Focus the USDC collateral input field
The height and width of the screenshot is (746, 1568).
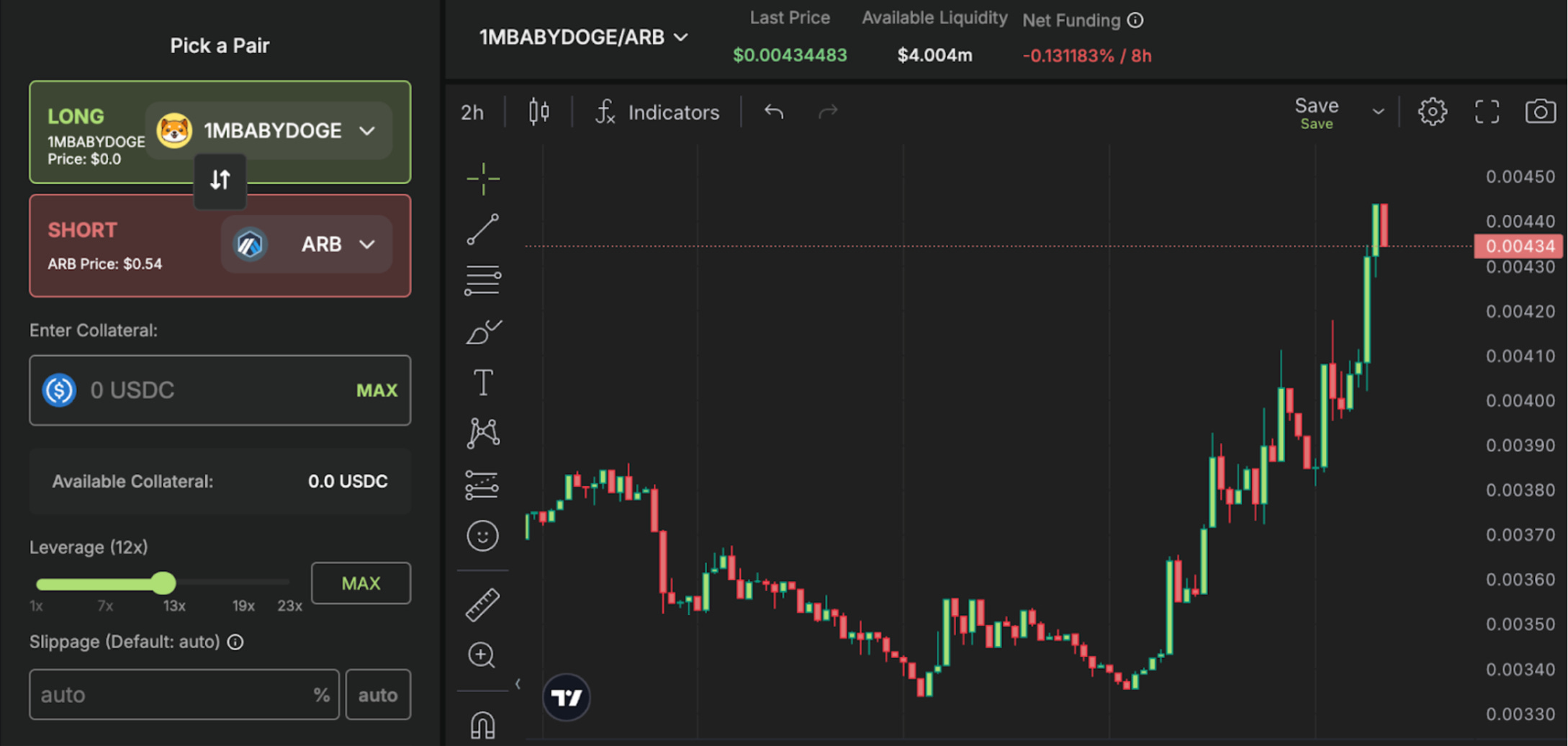click(x=220, y=390)
